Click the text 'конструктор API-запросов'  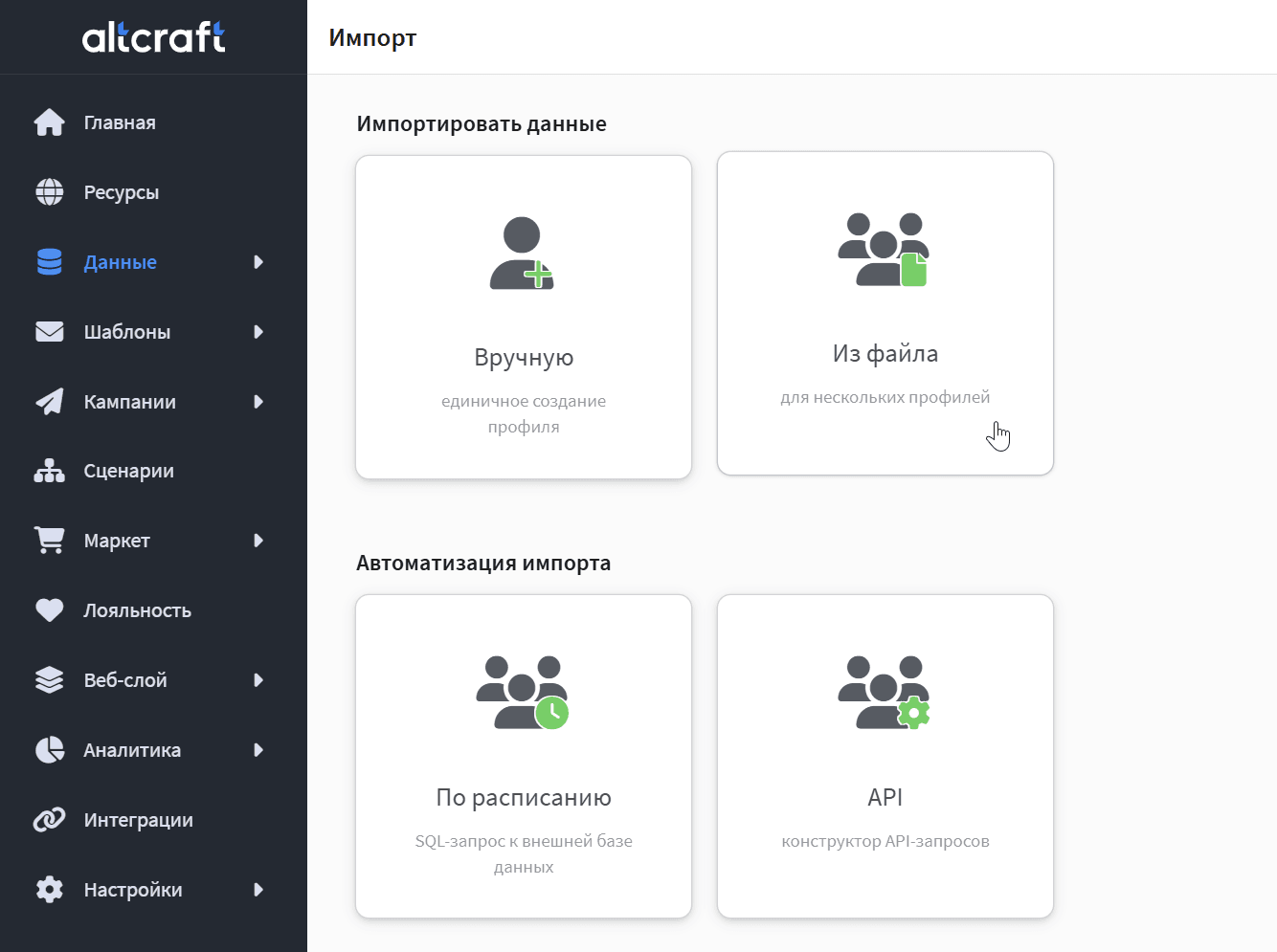click(885, 841)
